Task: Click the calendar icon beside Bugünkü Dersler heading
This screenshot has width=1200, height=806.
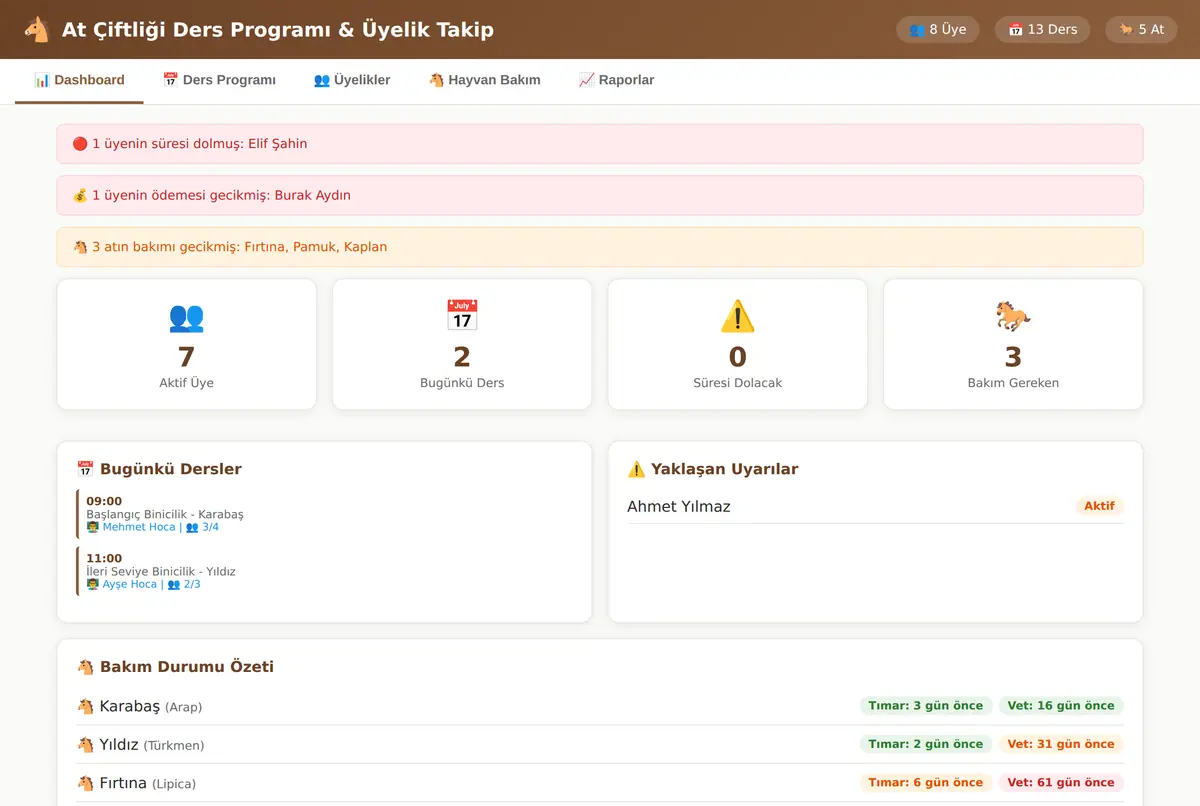Action: pyautogui.click(x=85, y=469)
